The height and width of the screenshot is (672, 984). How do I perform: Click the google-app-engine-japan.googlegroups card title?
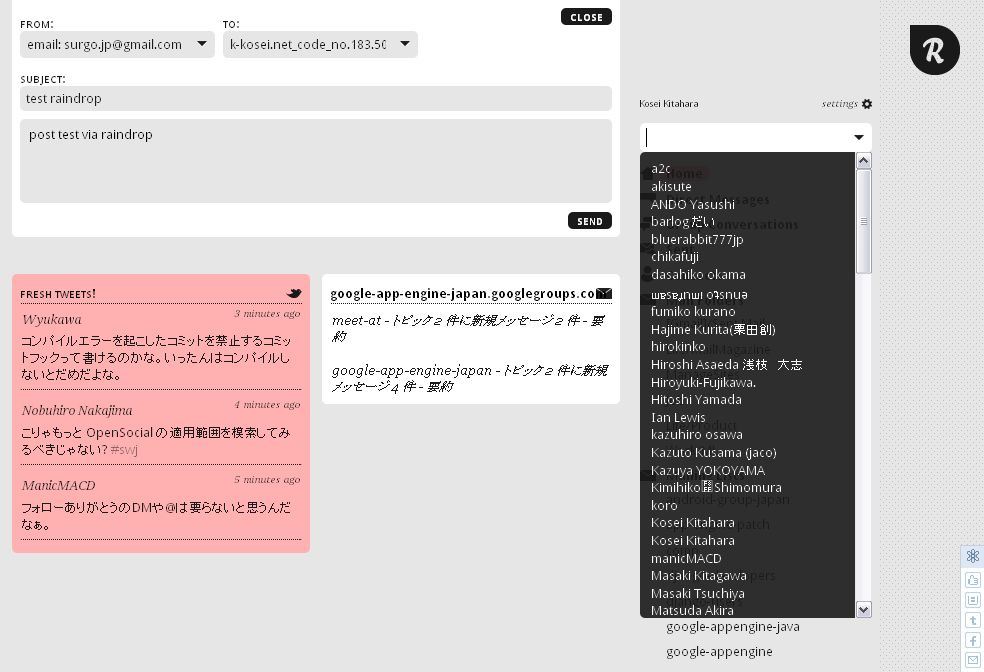pyautogui.click(x=463, y=294)
